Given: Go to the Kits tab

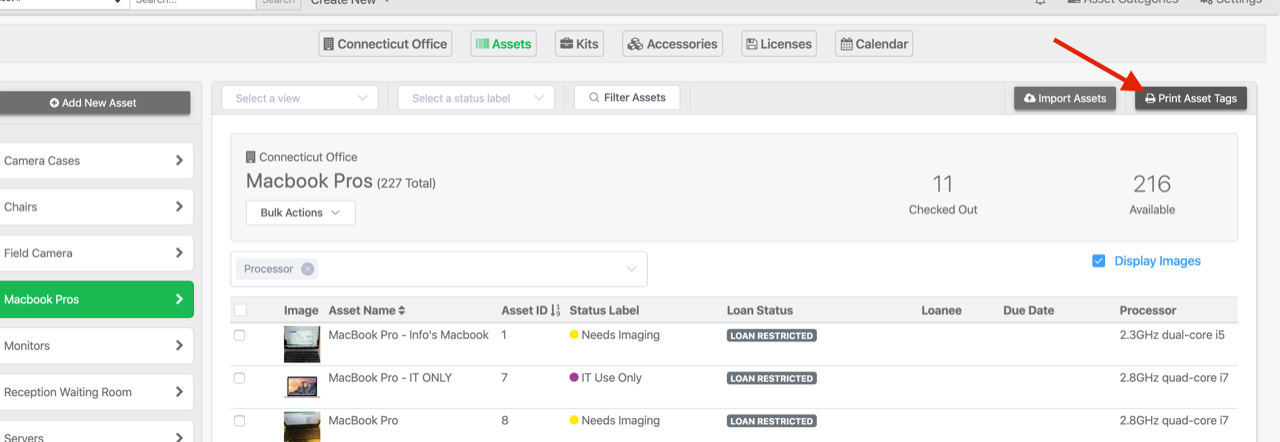Looking at the screenshot, I should click(580, 44).
